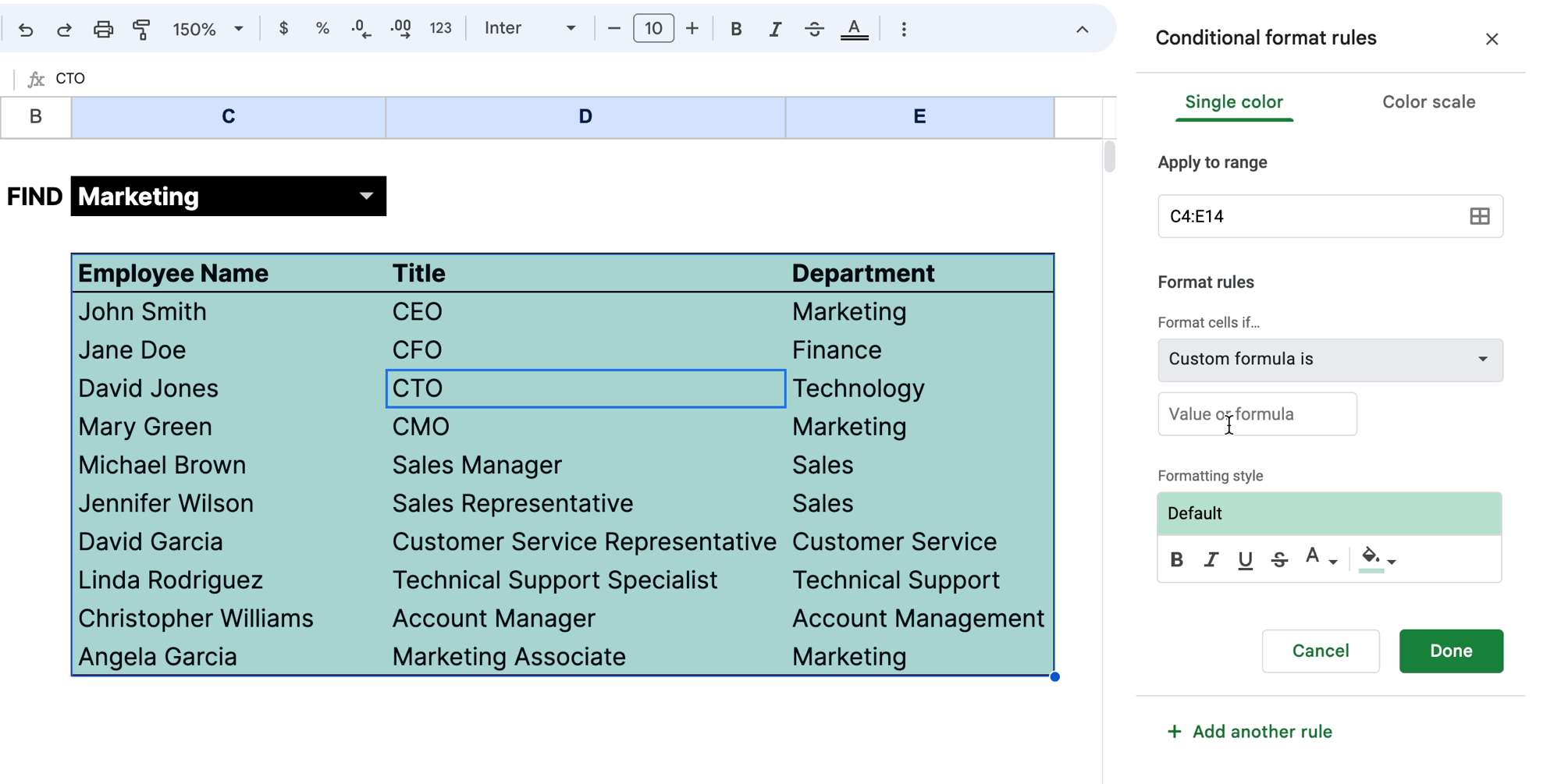Click the font size input box

click(x=653, y=29)
